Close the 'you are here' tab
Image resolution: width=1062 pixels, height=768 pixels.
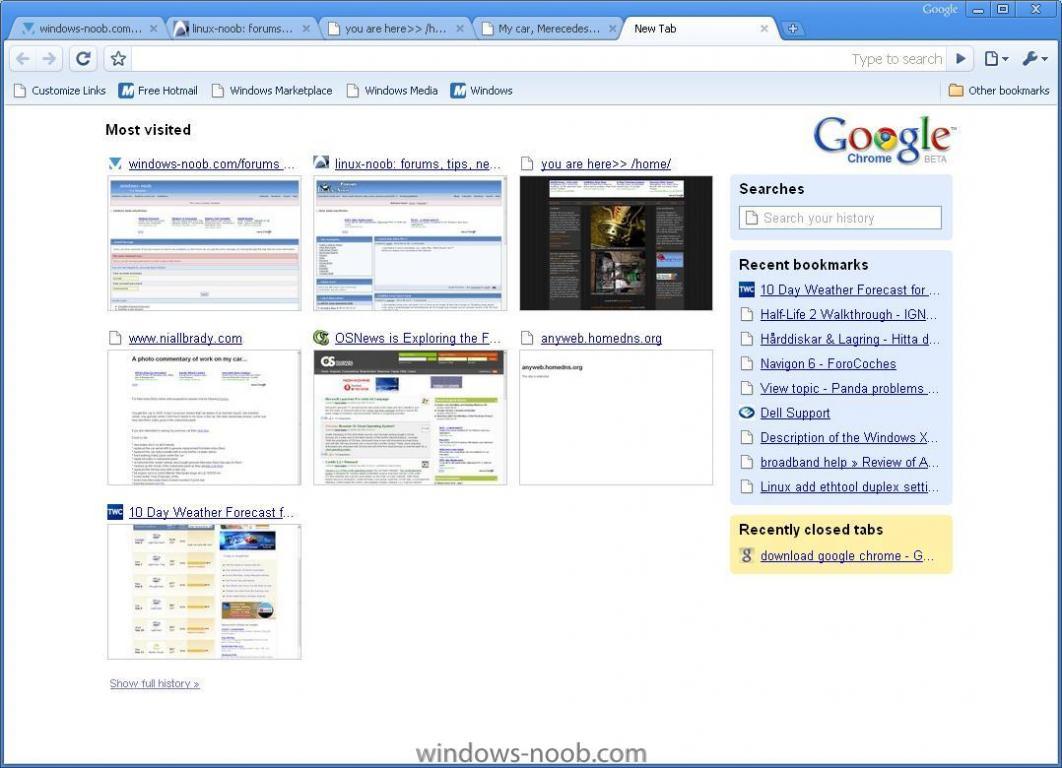[x=460, y=28]
